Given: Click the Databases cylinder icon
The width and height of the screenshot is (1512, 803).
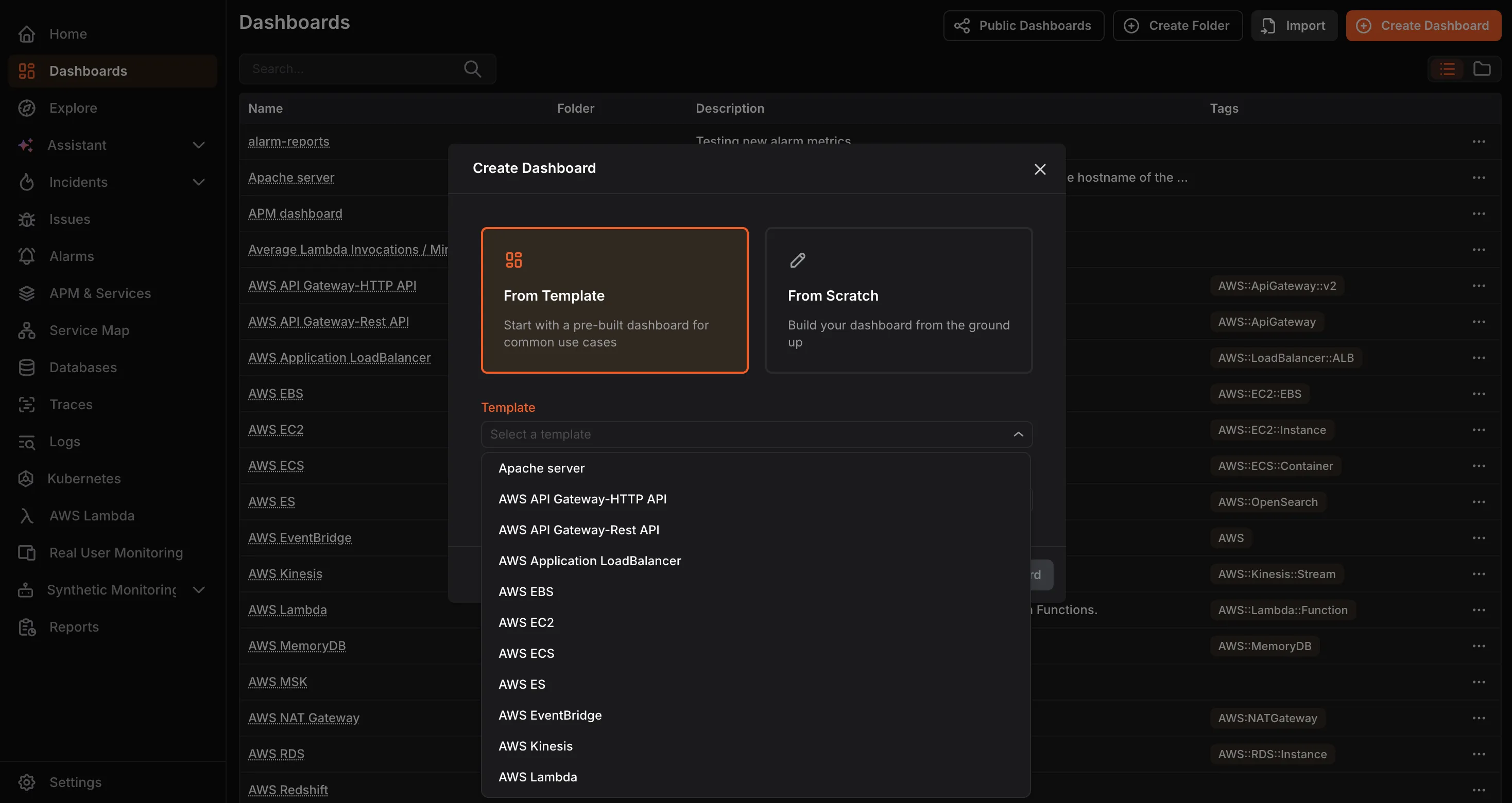Looking at the screenshot, I should click(x=27, y=367).
